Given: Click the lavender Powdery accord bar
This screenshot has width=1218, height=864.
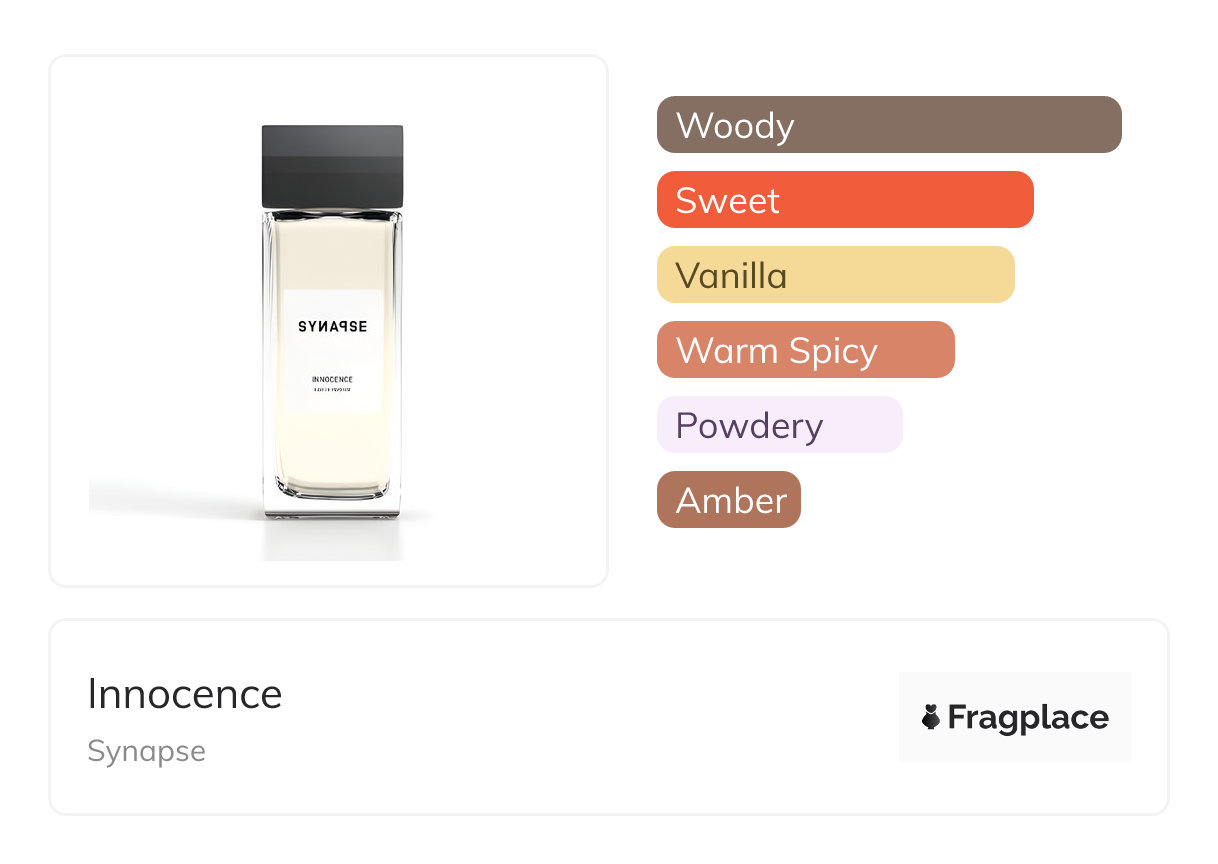Looking at the screenshot, I should click(779, 425).
